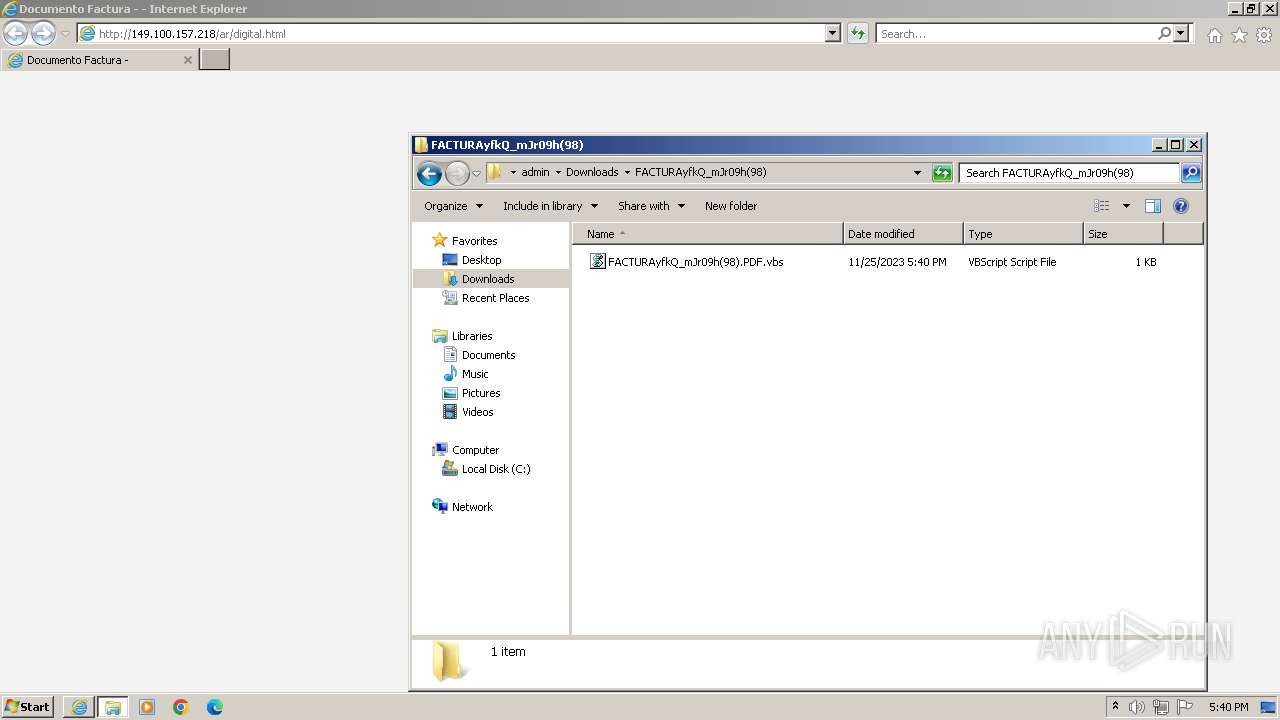
Task: Open the Share with menu
Action: [x=651, y=206]
